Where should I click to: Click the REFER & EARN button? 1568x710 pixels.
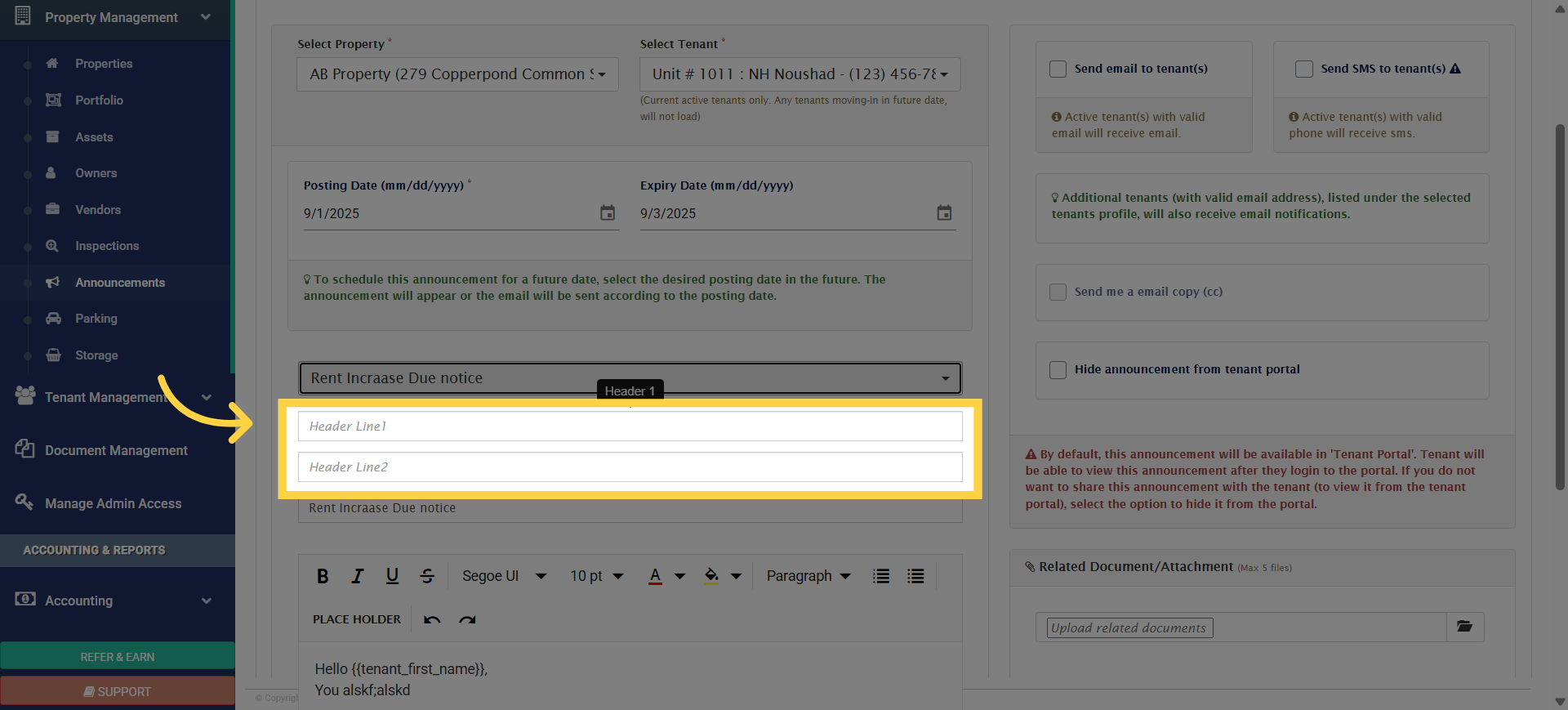point(118,656)
